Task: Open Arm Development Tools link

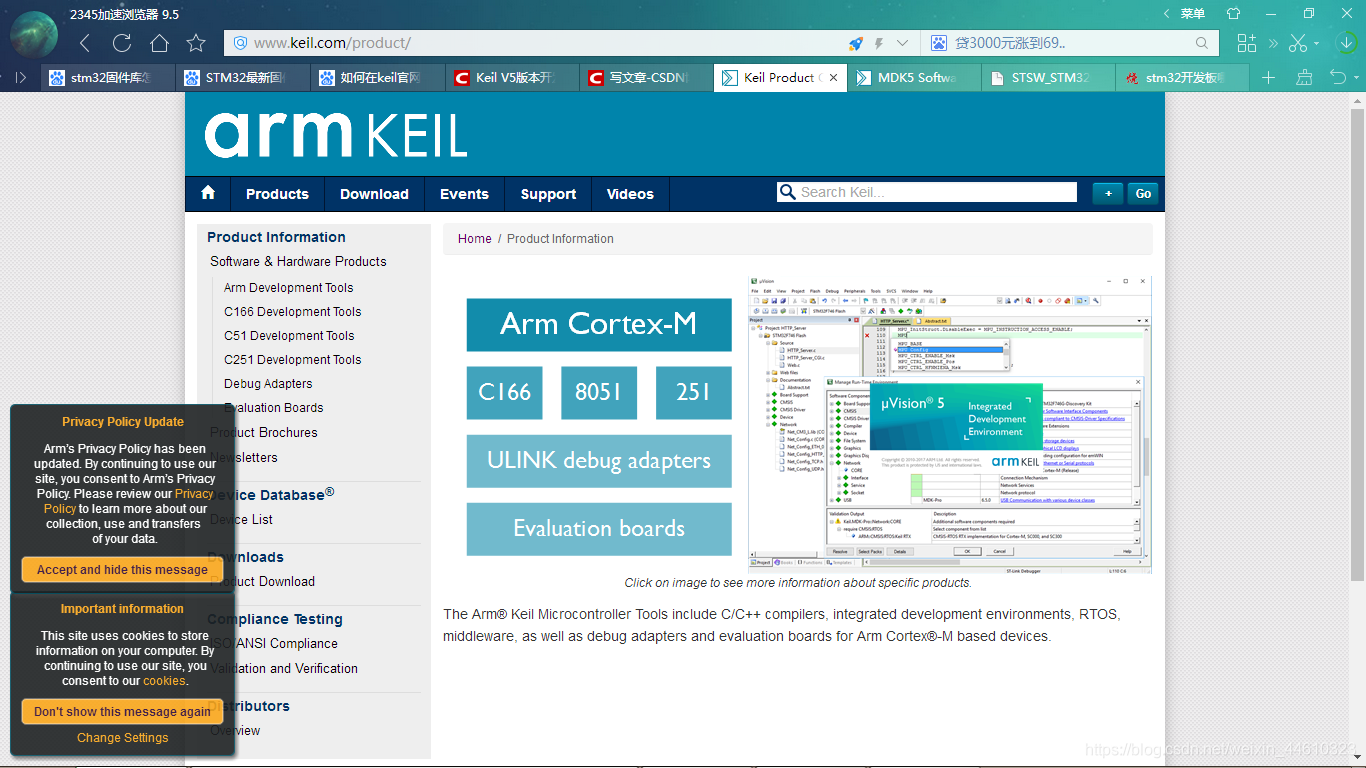Action: click(289, 288)
